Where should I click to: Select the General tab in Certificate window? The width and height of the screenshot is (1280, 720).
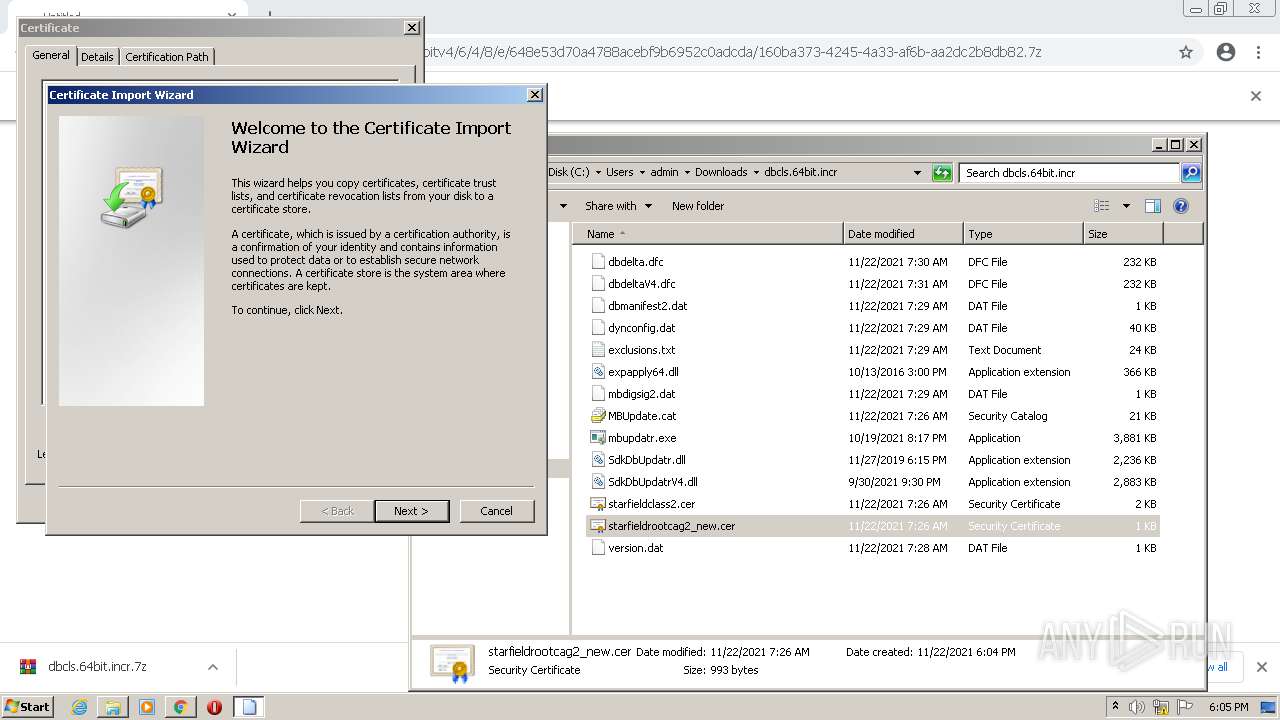point(51,55)
